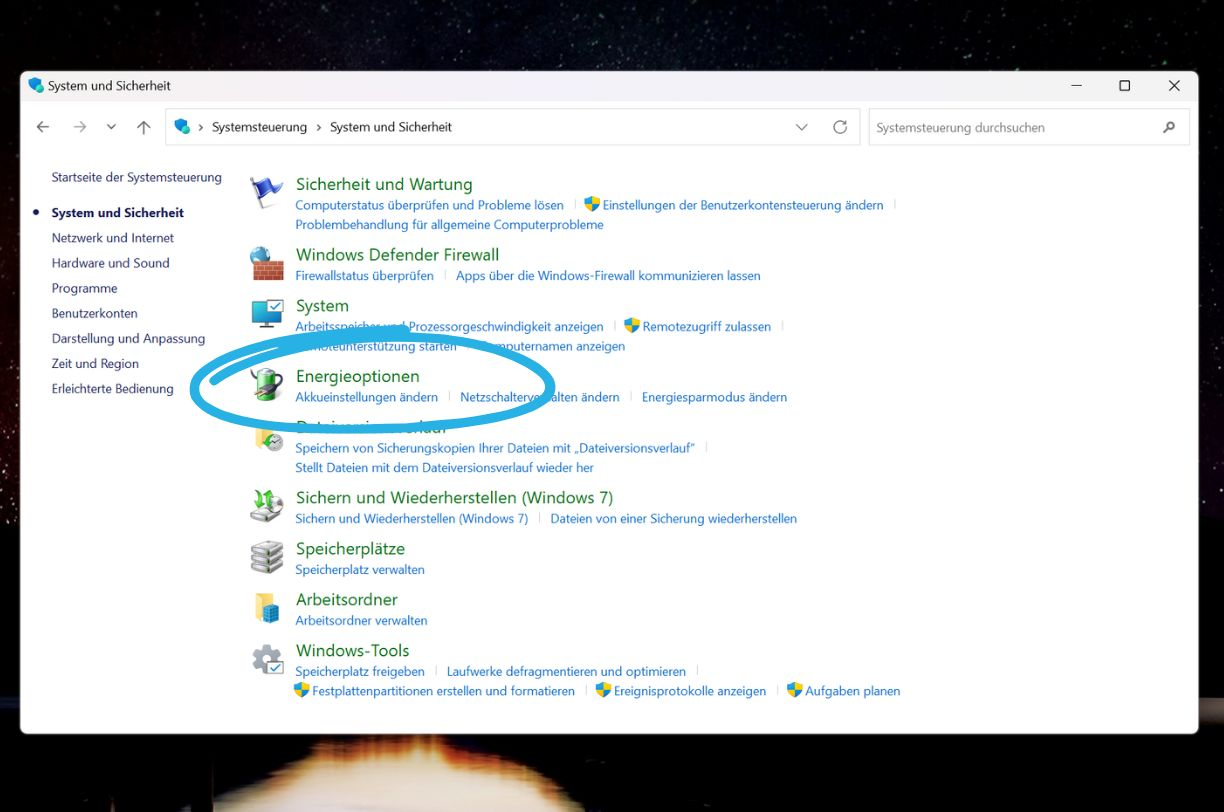
Task: Open Netzwerk und Internet category
Action: (113, 238)
